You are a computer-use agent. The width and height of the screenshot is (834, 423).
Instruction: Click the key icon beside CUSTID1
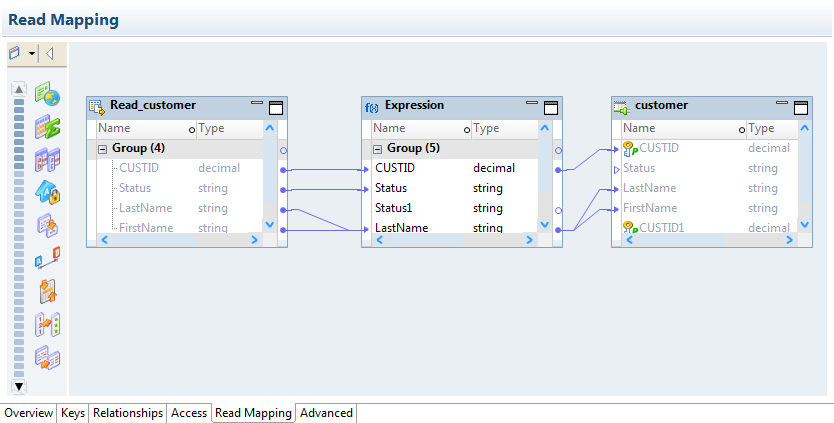click(629, 228)
